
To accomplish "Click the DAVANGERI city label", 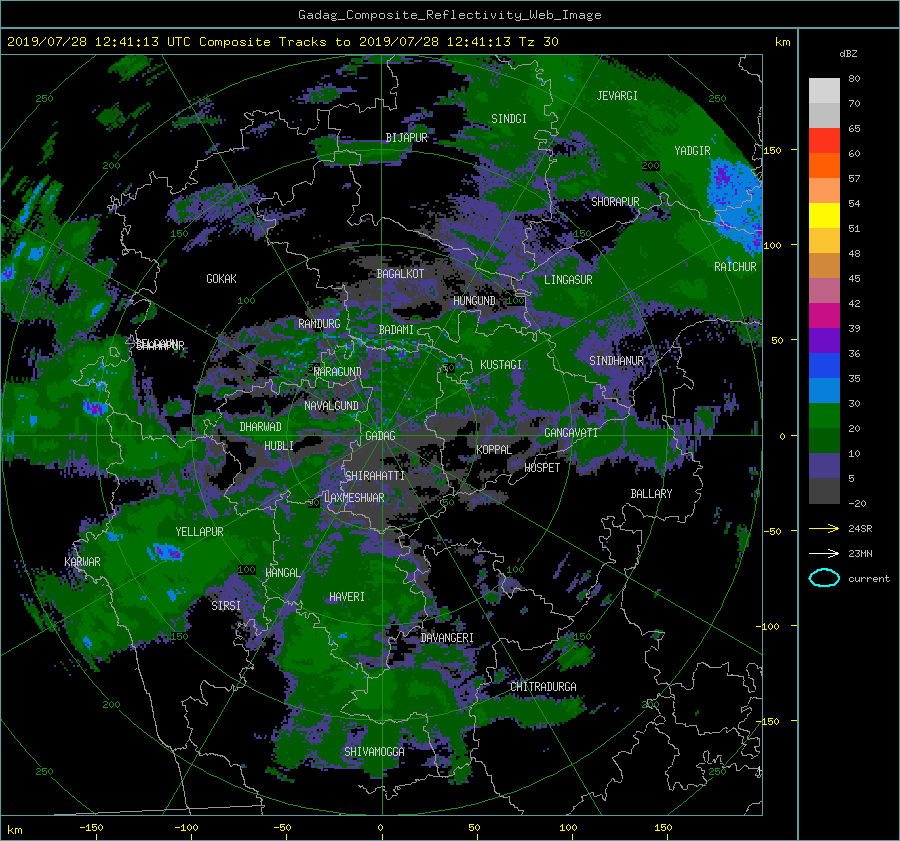I will pyautogui.click(x=447, y=638).
